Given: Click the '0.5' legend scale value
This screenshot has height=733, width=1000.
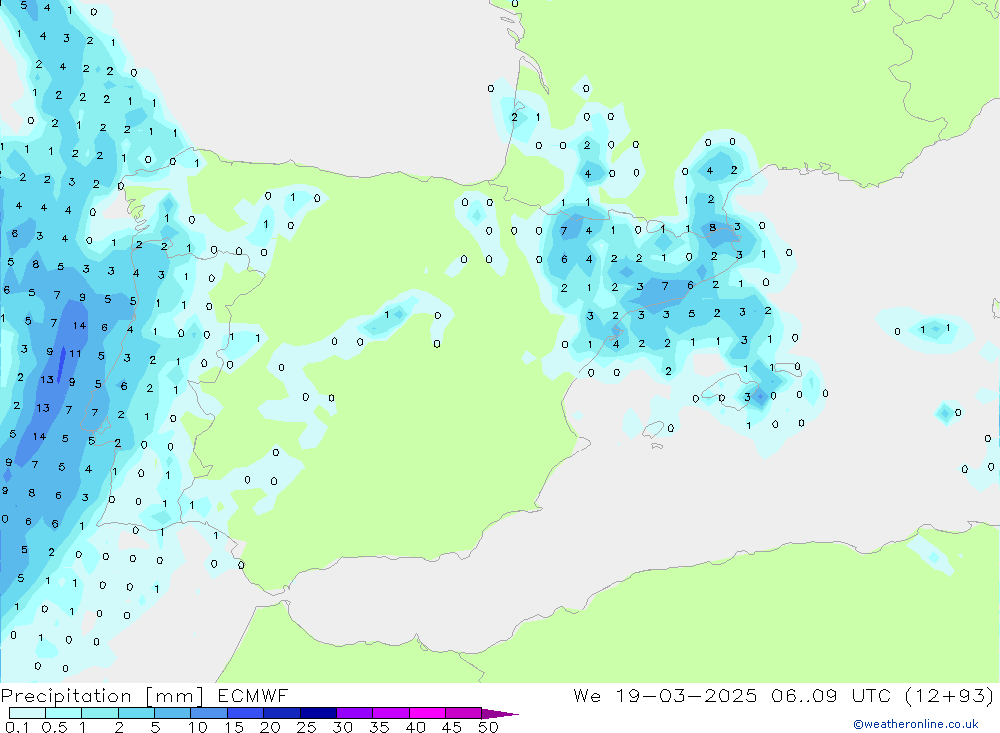Looking at the screenshot, I should 54,727.
